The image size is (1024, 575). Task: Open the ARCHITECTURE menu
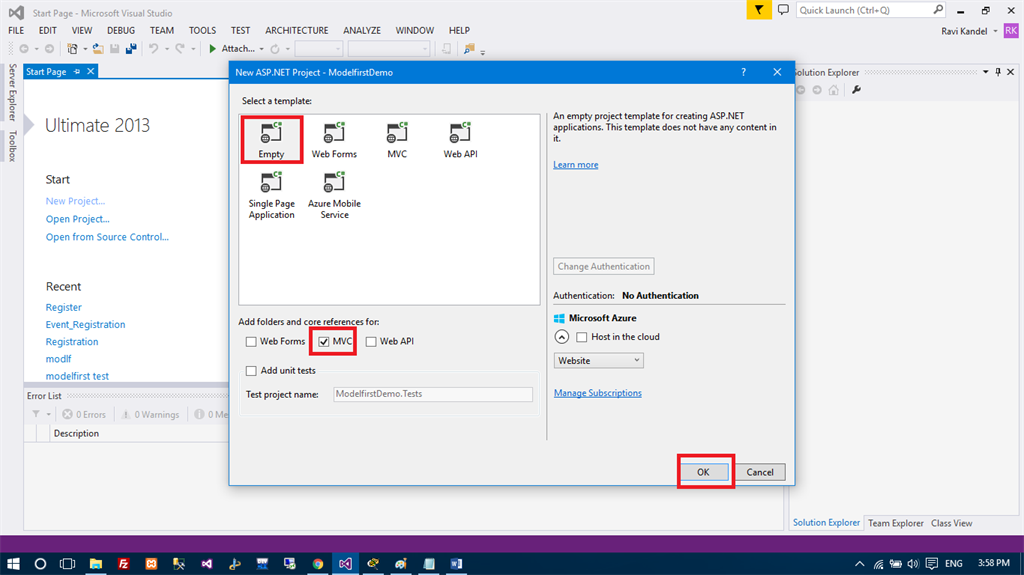point(296,31)
